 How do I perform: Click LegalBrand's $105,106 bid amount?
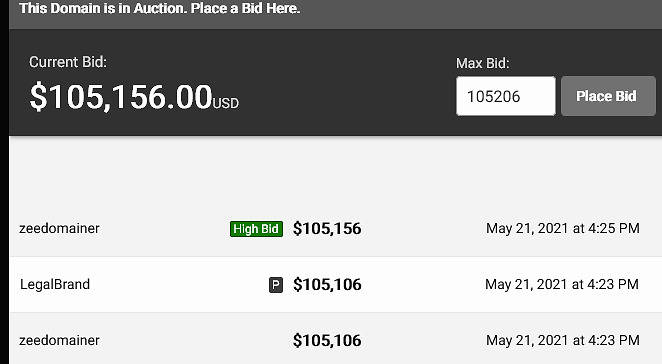point(327,285)
